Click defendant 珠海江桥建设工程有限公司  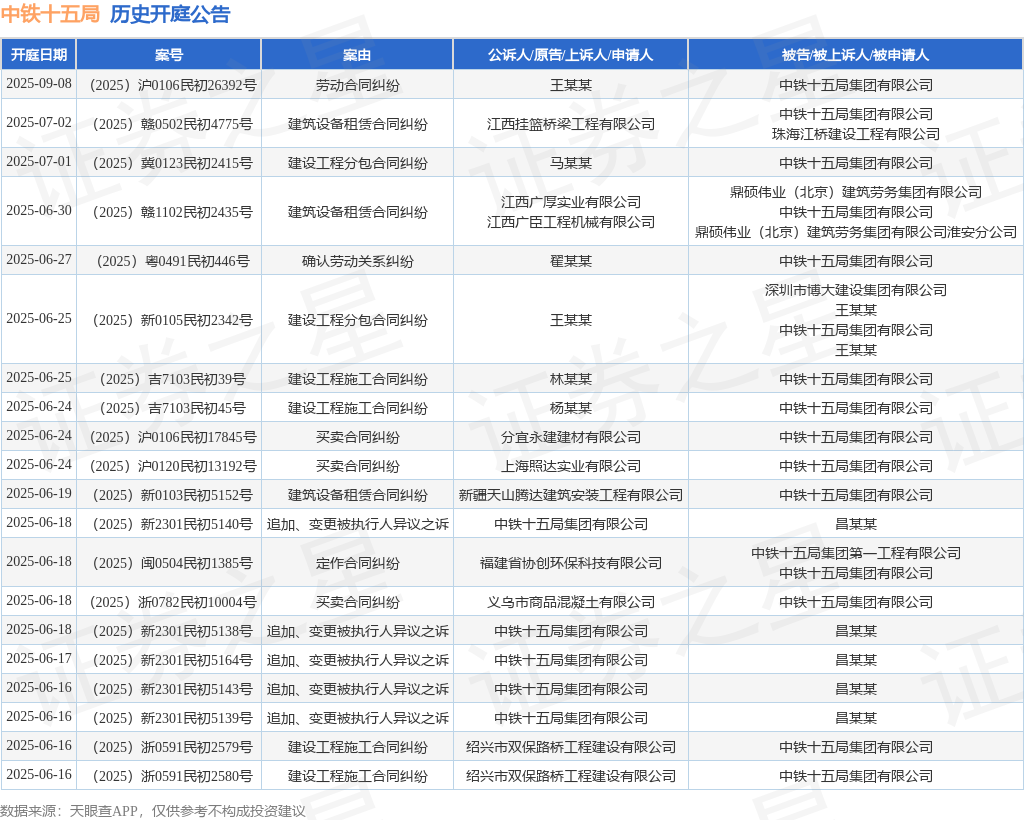coord(856,134)
